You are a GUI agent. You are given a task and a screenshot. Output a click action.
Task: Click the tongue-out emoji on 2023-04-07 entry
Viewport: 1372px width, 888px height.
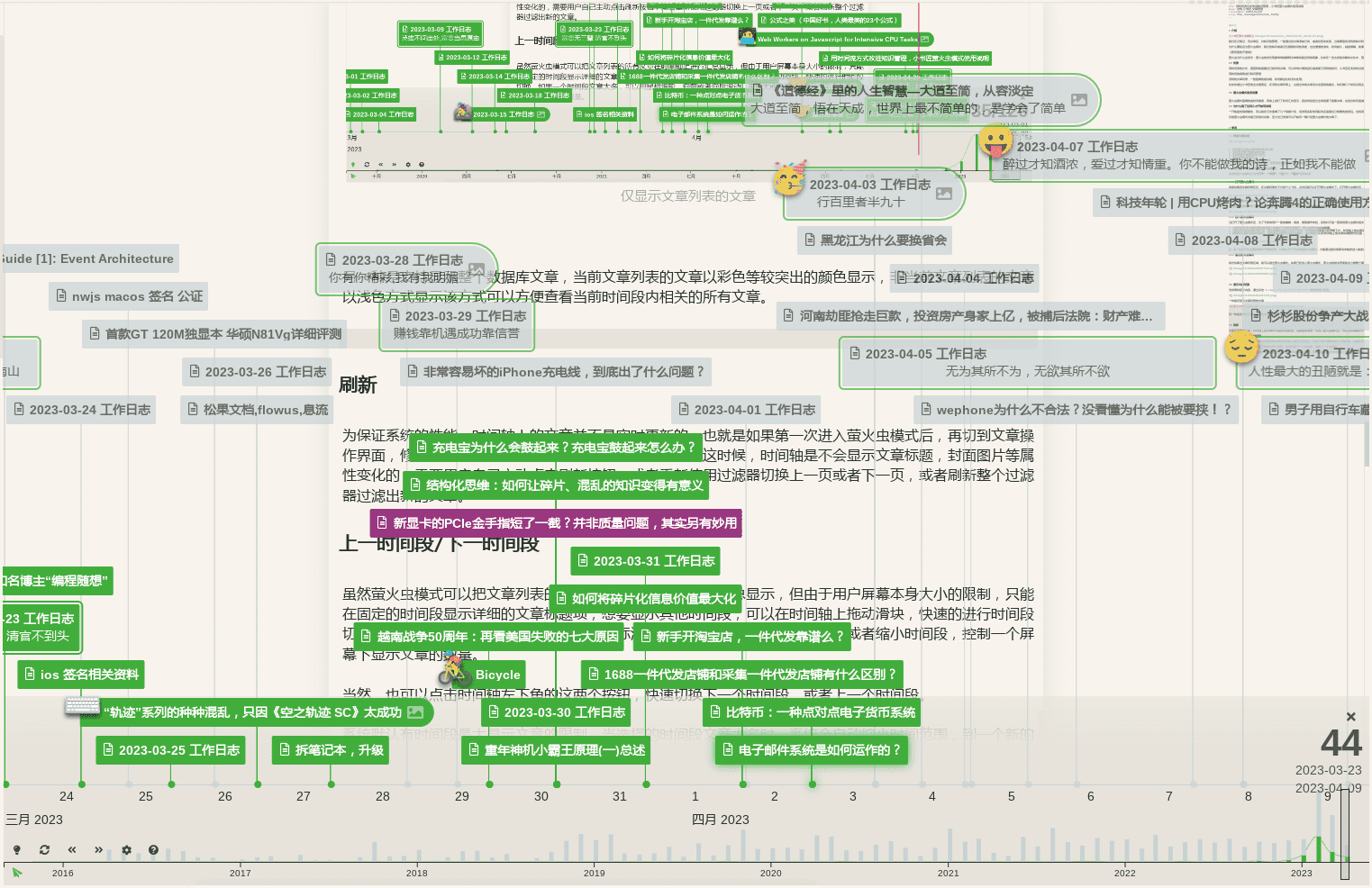(x=995, y=142)
